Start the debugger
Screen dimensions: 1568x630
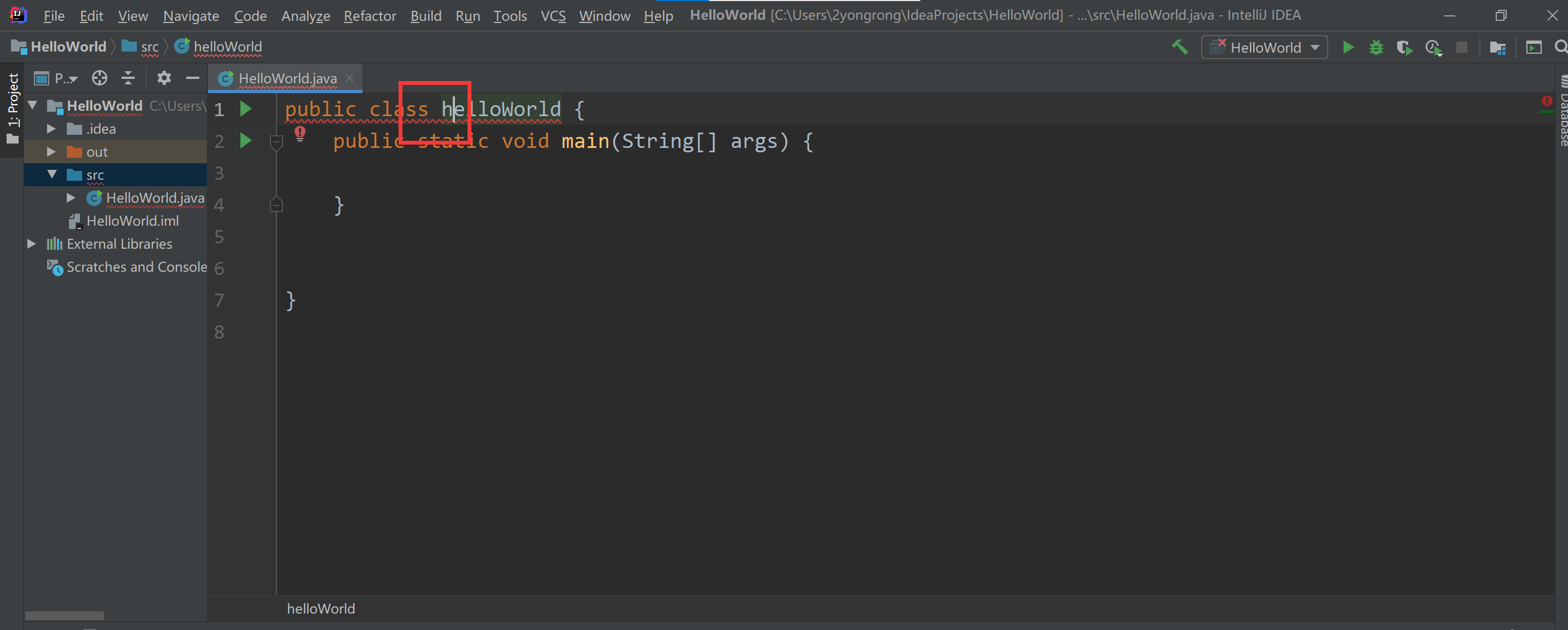click(x=1376, y=47)
